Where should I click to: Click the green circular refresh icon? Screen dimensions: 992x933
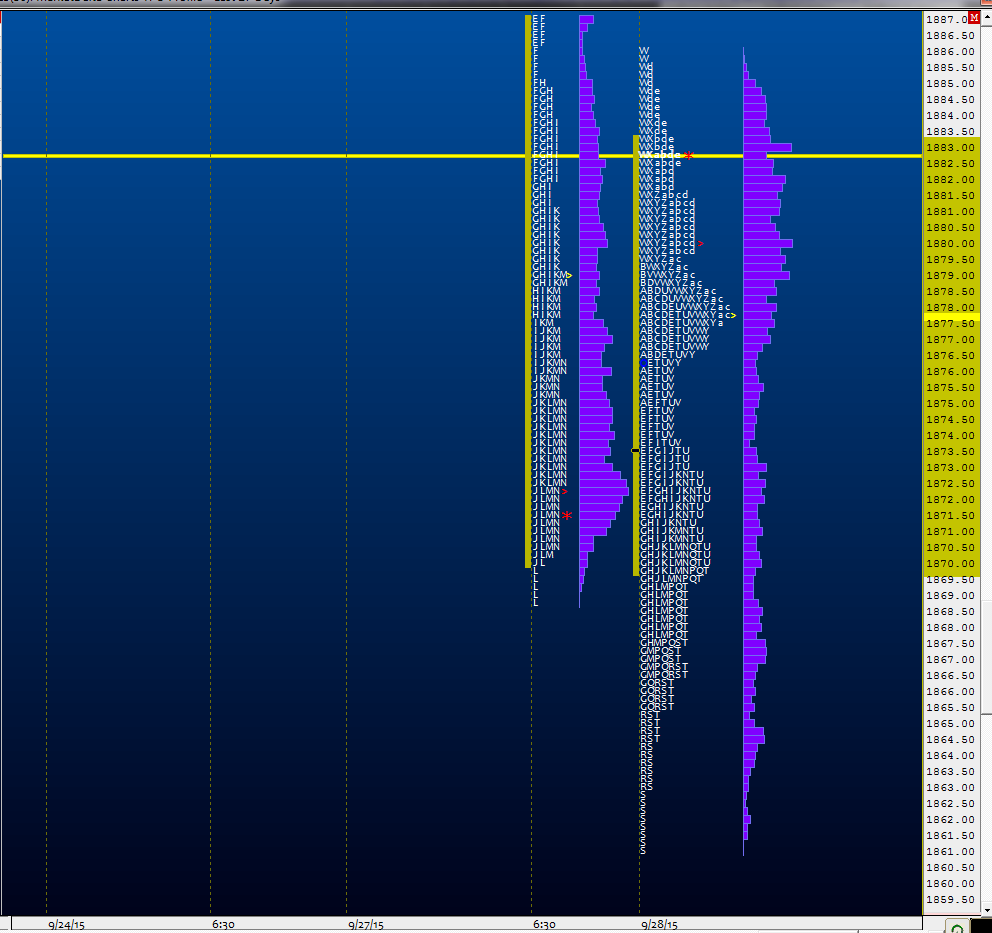click(957, 928)
